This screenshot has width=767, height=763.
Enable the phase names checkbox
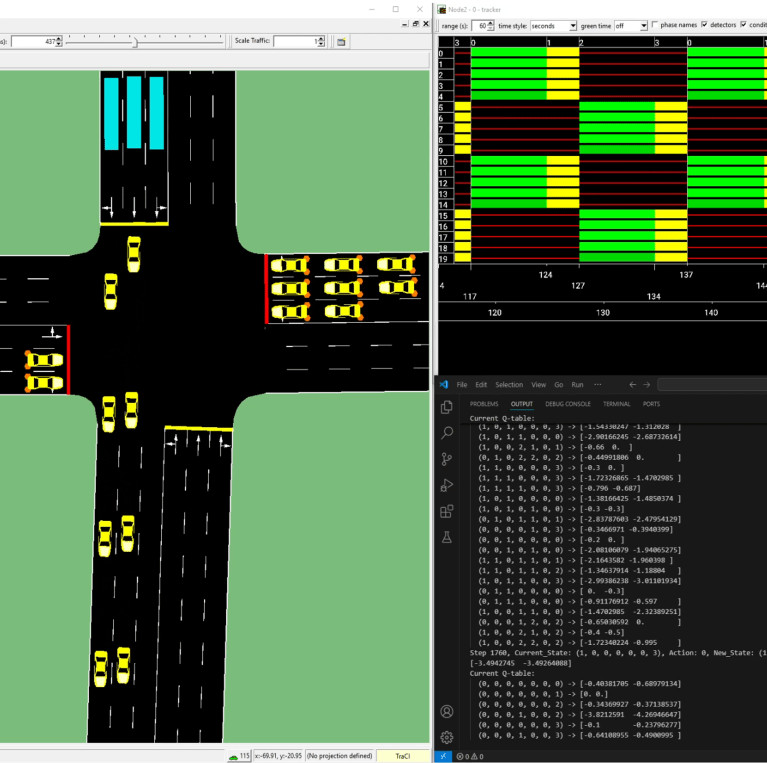coord(655,25)
